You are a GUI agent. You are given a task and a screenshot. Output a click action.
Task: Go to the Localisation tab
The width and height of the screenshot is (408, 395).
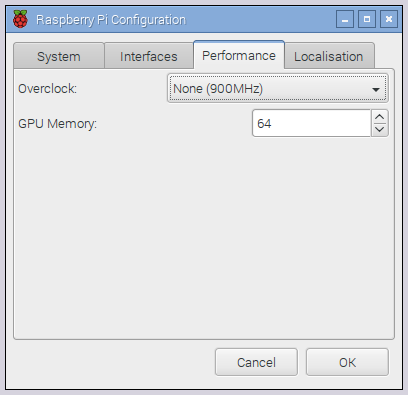(329, 56)
